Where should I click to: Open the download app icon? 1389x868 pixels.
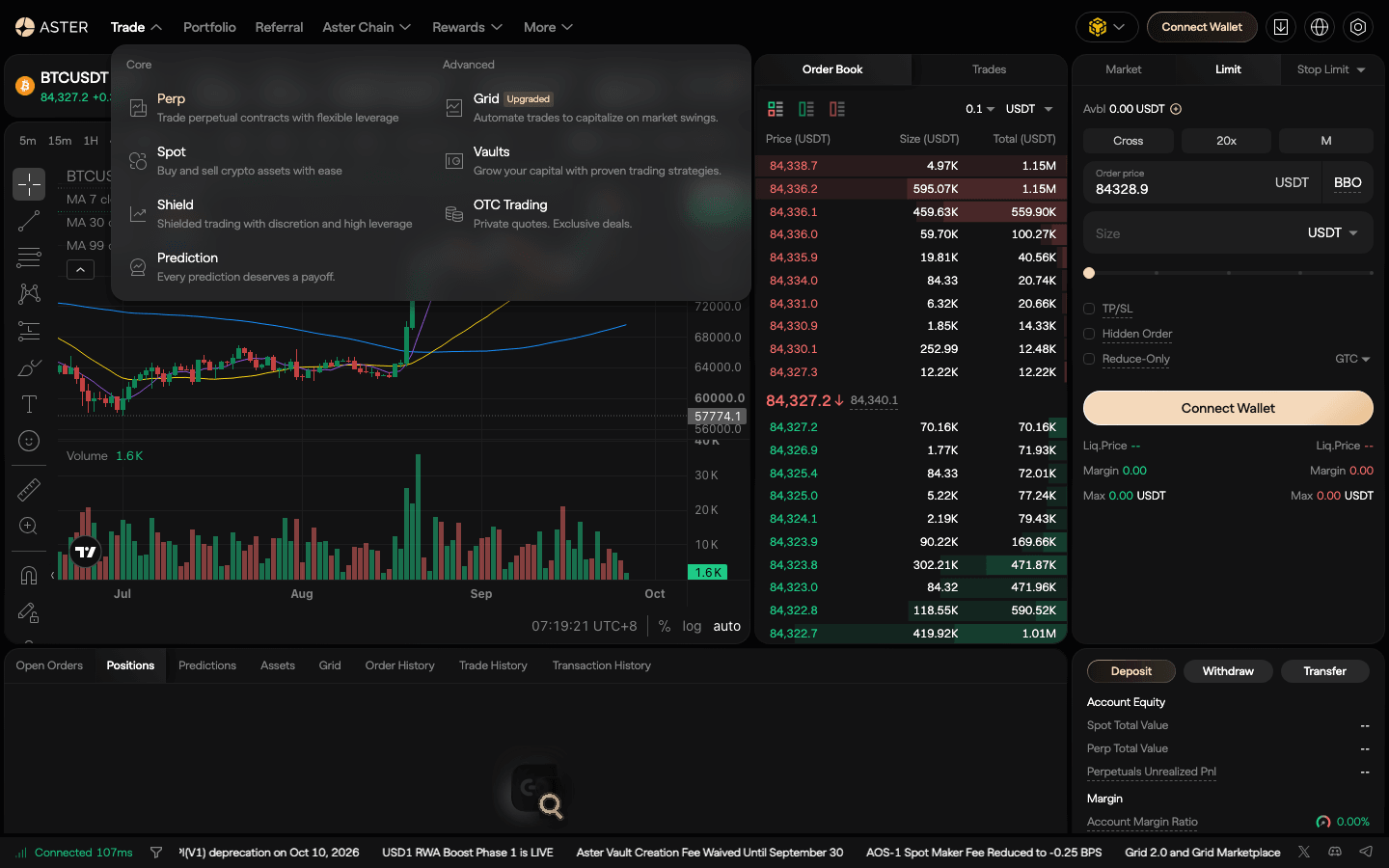(x=1281, y=27)
